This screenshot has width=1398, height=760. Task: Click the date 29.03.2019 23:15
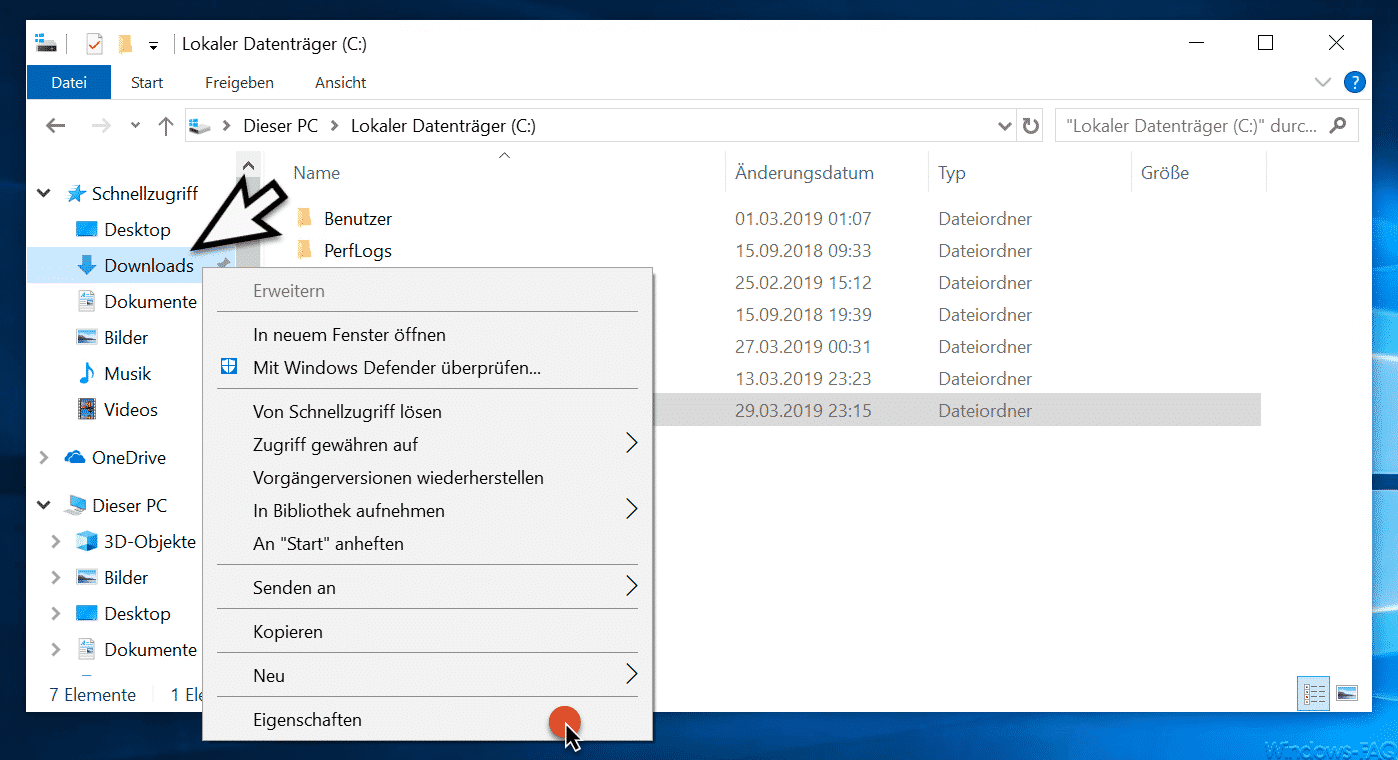pos(803,410)
